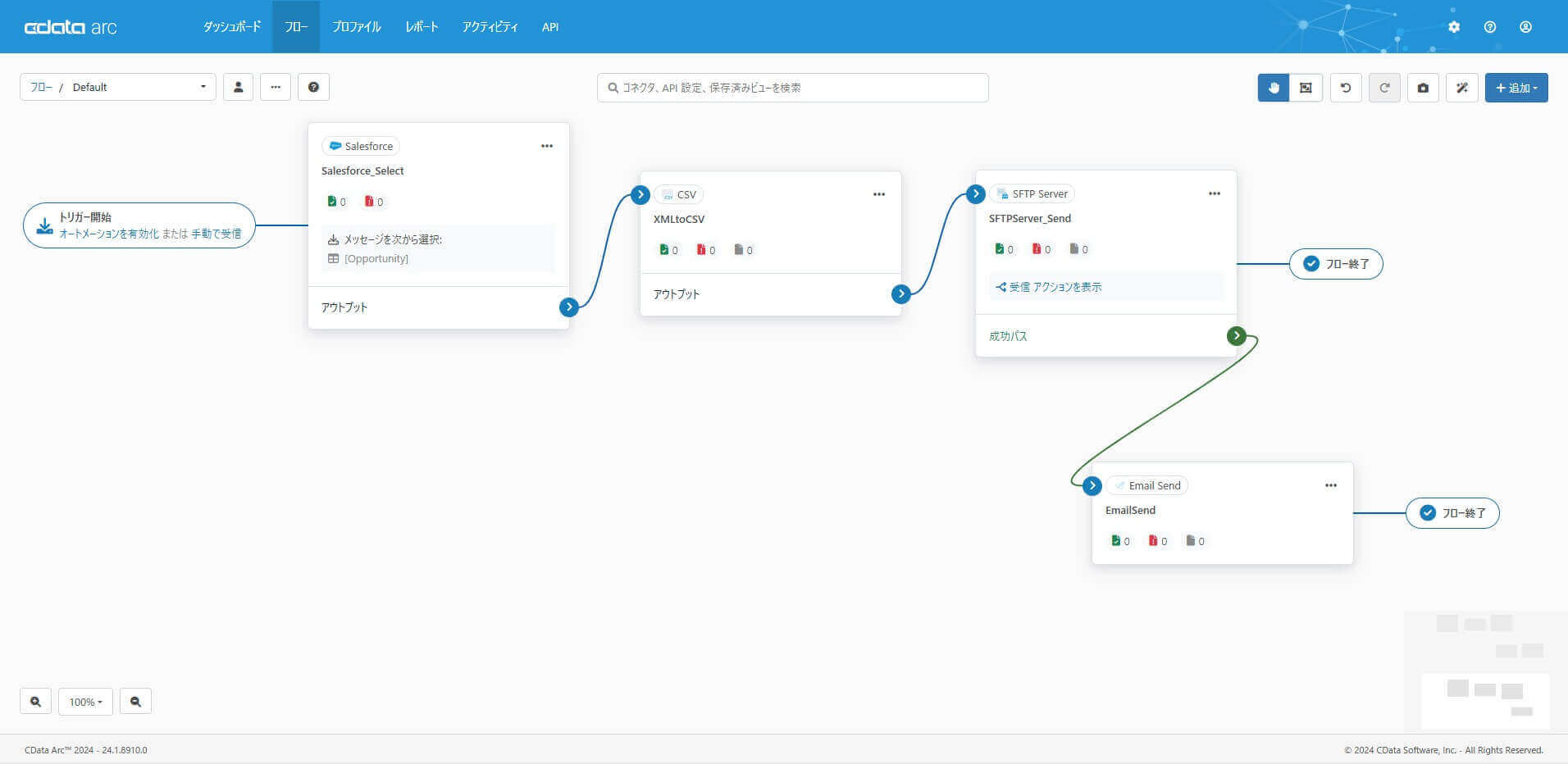Open the アクティビティ tab
This screenshot has height=764, width=1568.
point(490,27)
